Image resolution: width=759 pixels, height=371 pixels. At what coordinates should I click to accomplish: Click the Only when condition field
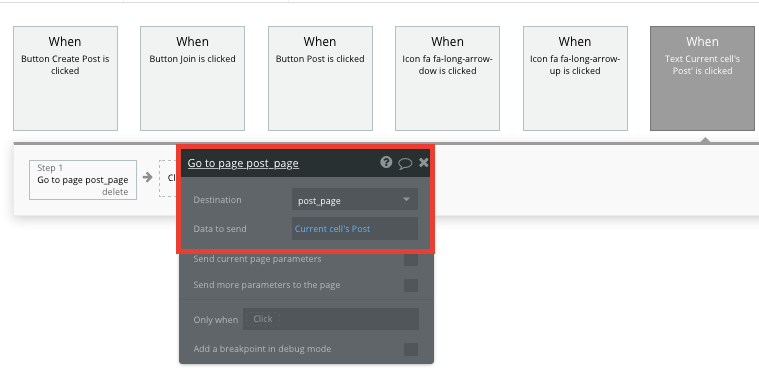click(x=331, y=319)
